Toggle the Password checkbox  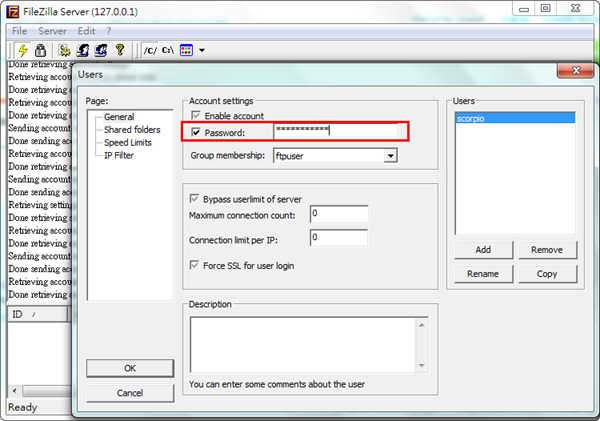coord(196,132)
